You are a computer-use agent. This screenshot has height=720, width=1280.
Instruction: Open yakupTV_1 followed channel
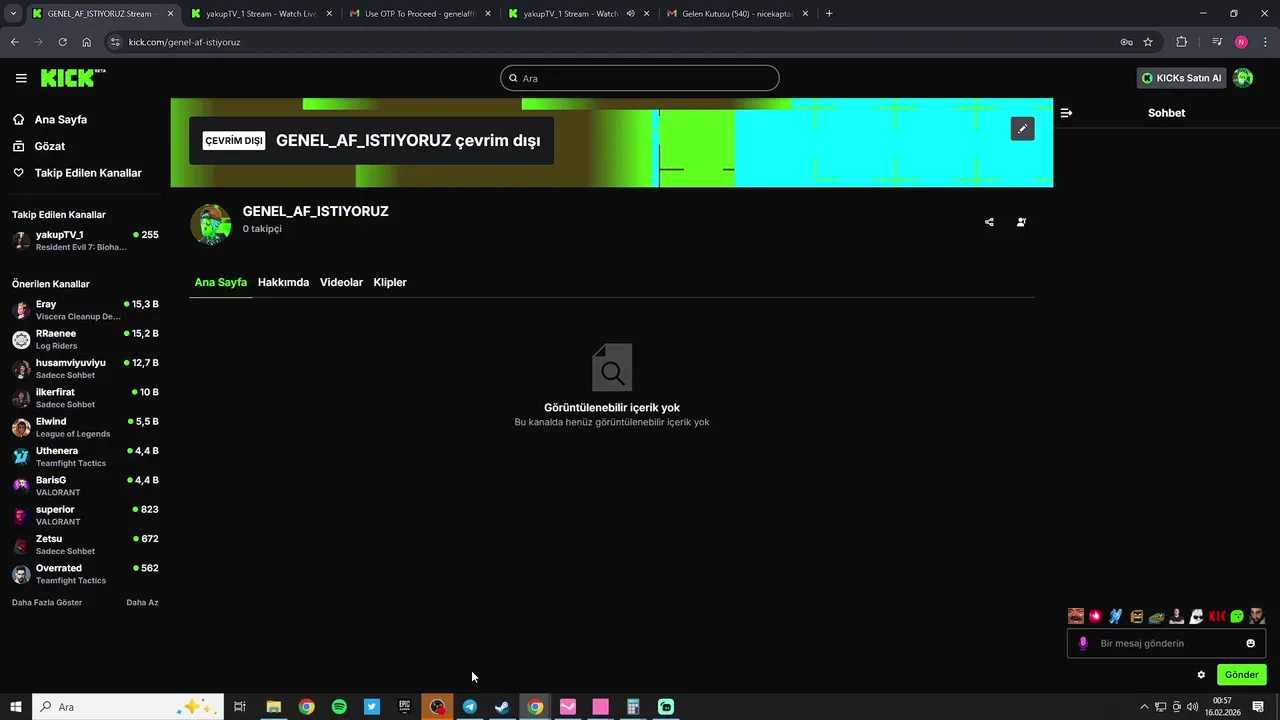[x=85, y=240]
